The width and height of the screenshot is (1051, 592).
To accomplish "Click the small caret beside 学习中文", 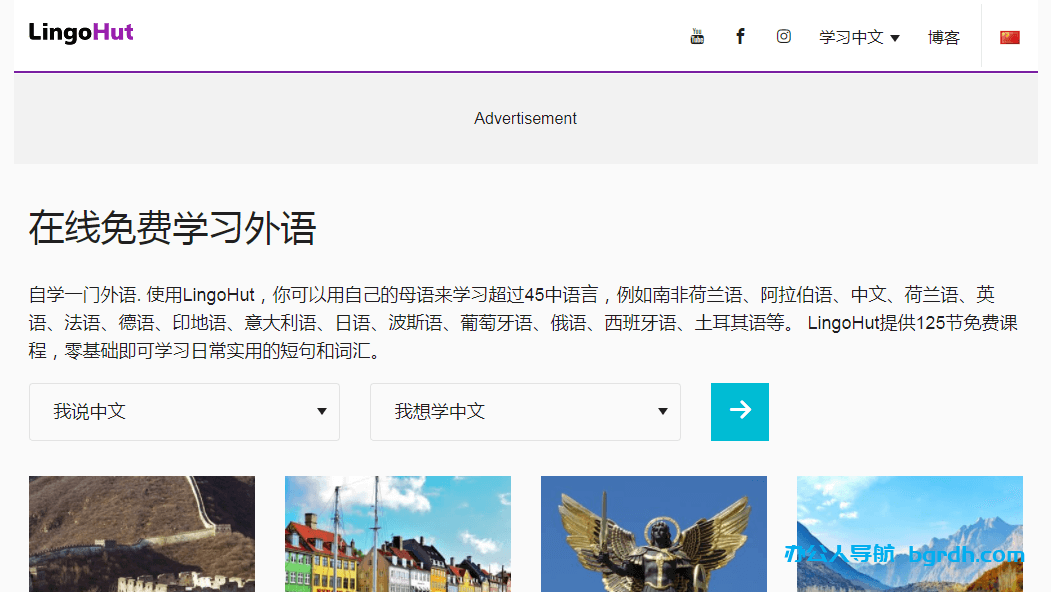I will [895, 38].
